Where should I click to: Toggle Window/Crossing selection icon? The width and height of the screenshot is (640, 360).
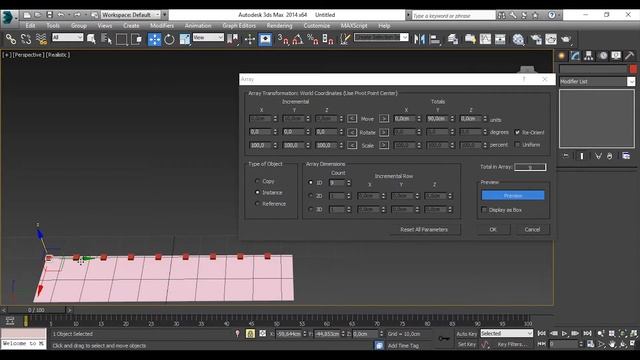click(x=137, y=39)
